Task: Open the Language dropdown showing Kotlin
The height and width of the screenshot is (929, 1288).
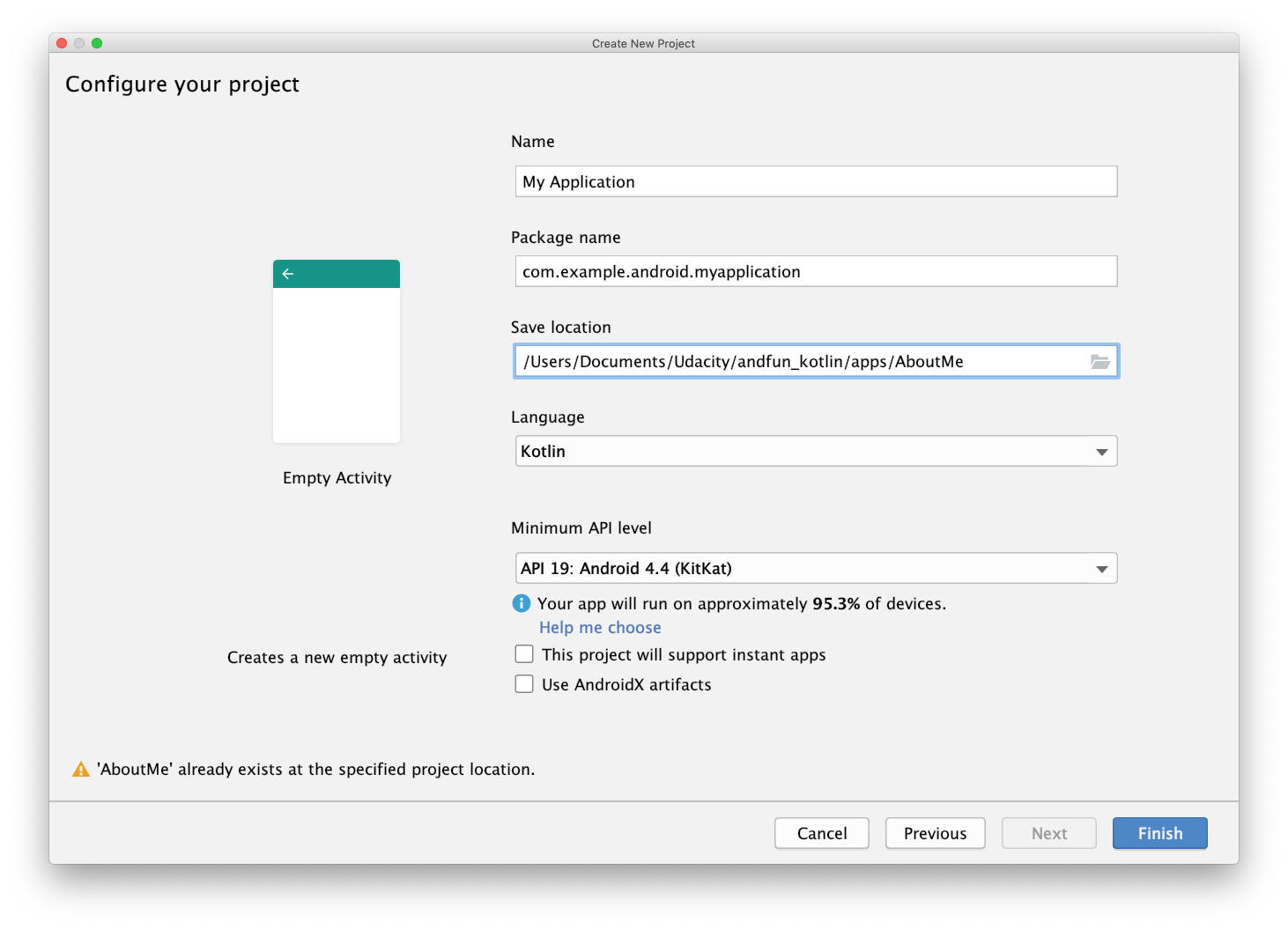Action: pos(802,452)
